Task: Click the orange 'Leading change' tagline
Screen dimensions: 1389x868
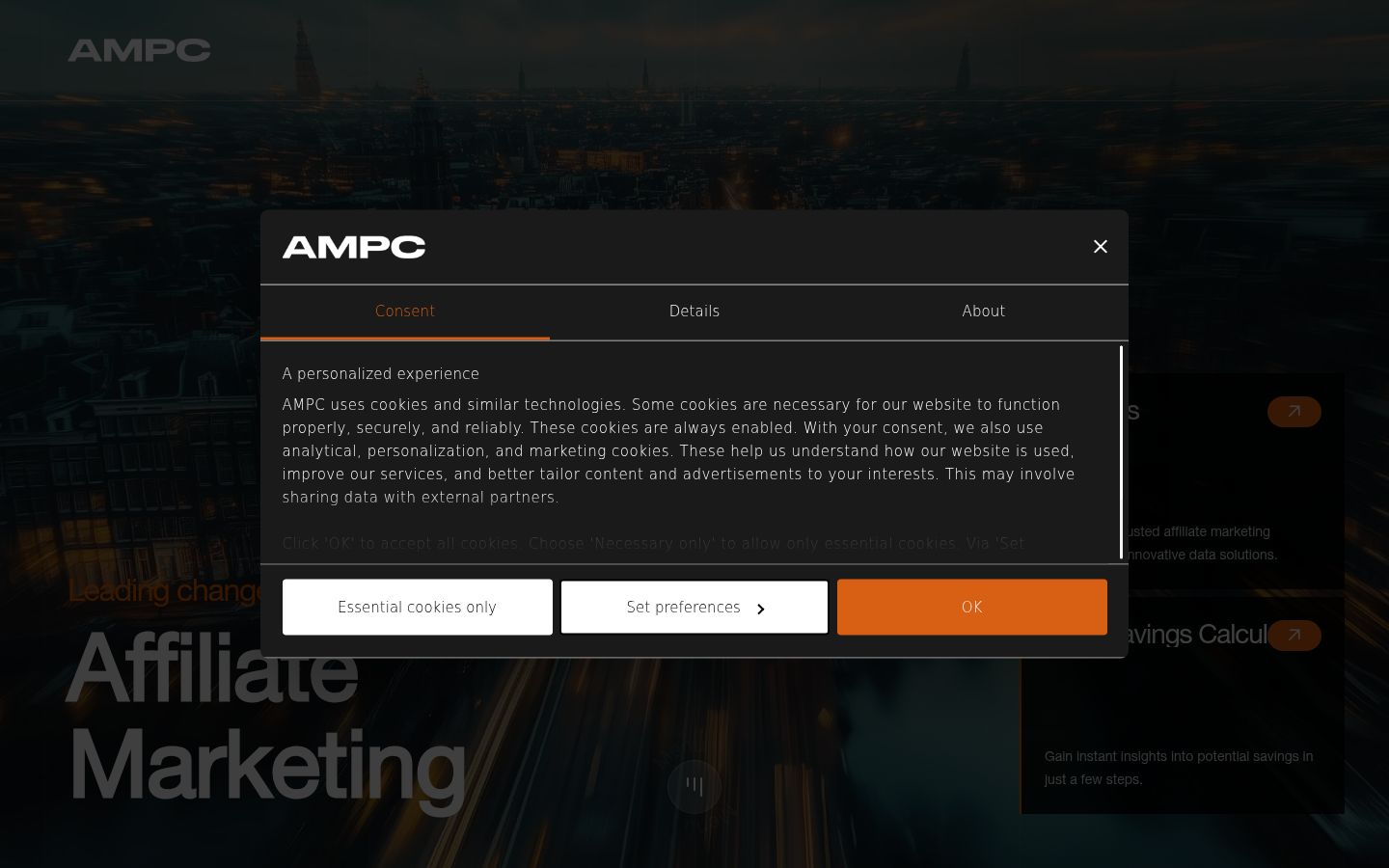Action: pos(165,590)
